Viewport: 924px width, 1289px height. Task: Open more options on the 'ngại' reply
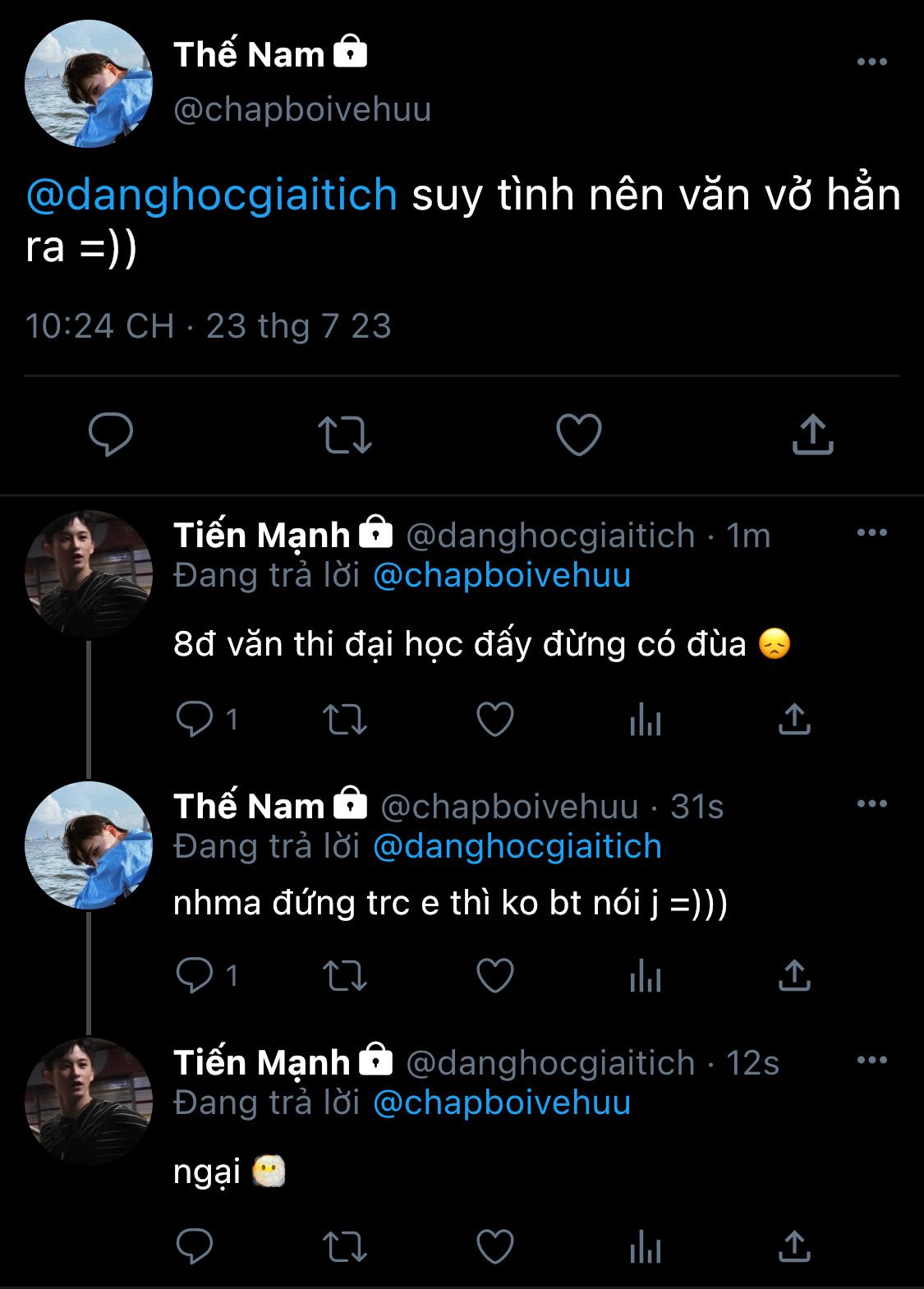pos(871,1061)
